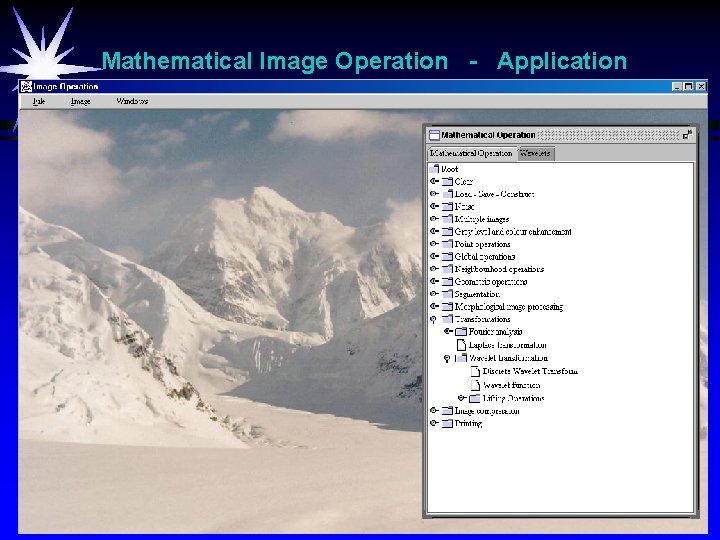This screenshot has width=720, height=540.
Task: Select 'Multiple images' tree label
Action: 482,219
